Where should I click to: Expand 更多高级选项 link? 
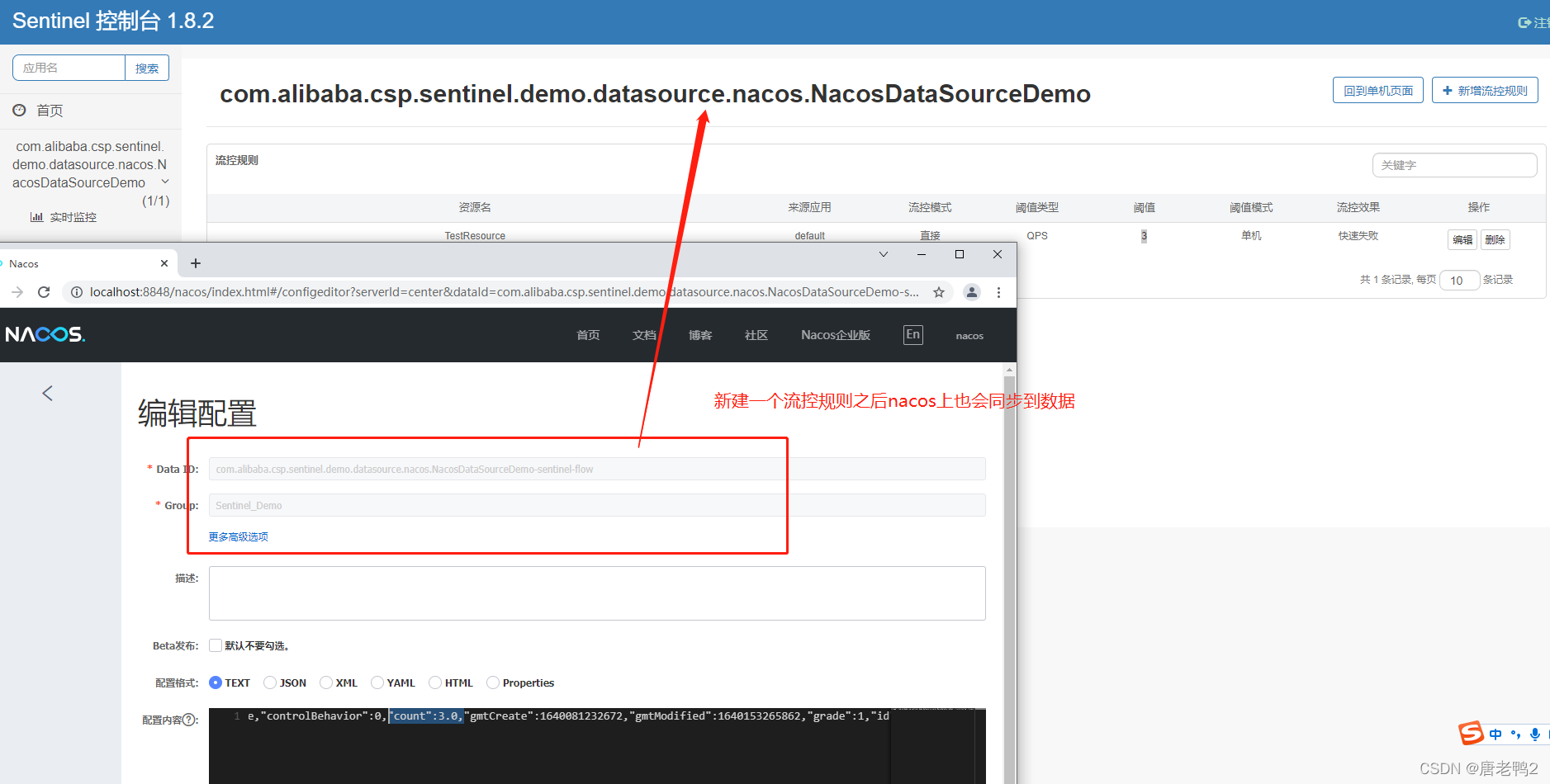(238, 536)
